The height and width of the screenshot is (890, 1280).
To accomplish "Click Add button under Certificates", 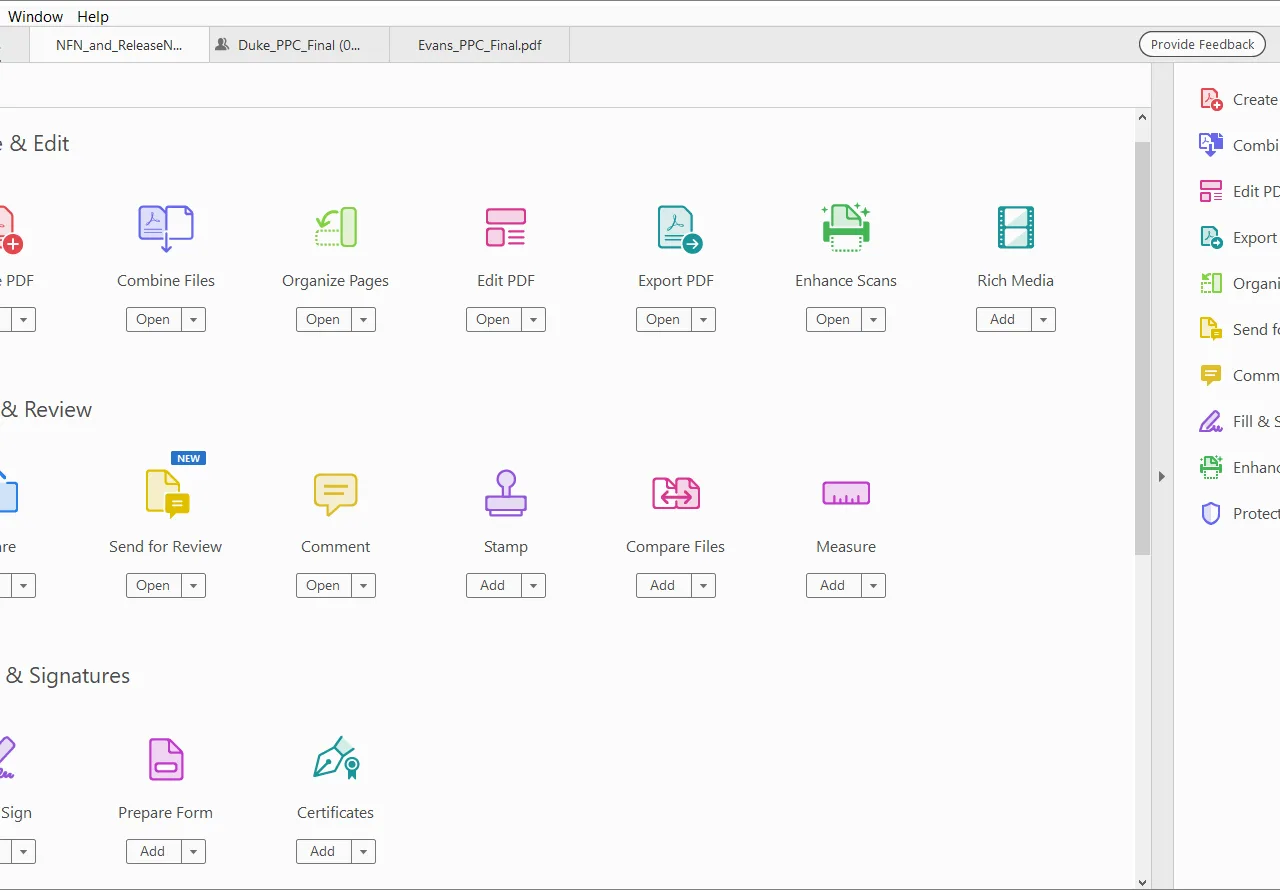I will tap(324, 852).
